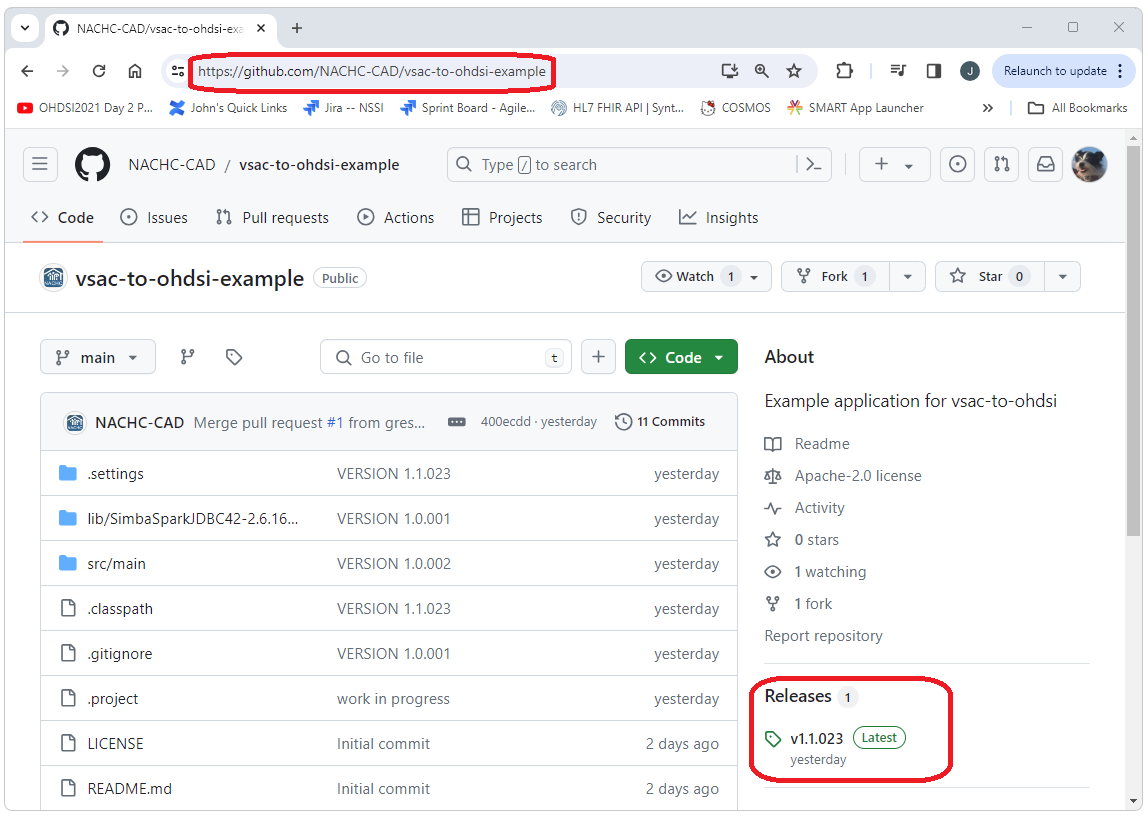Click the URL in the address bar
This screenshot has width=1148, height=816.
pyautogui.click(x=372, y=71)
